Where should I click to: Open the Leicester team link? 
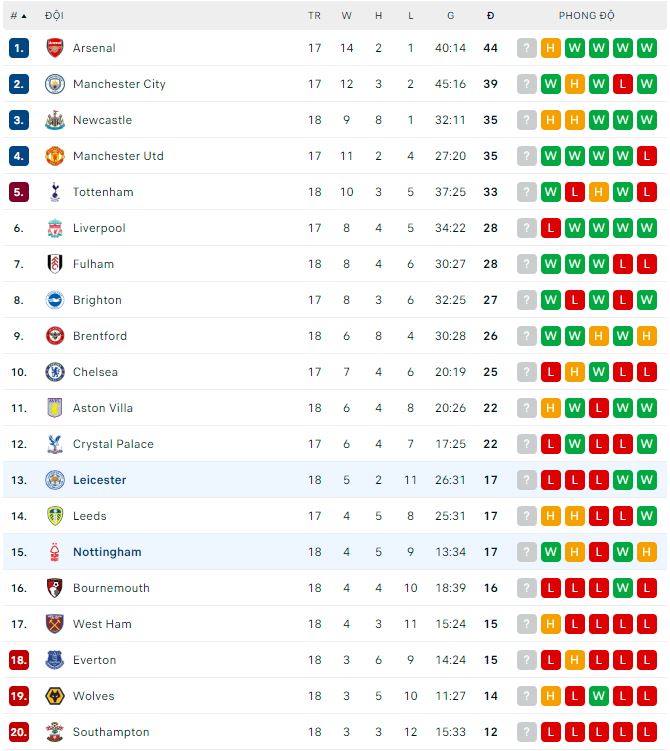(99, 480)
